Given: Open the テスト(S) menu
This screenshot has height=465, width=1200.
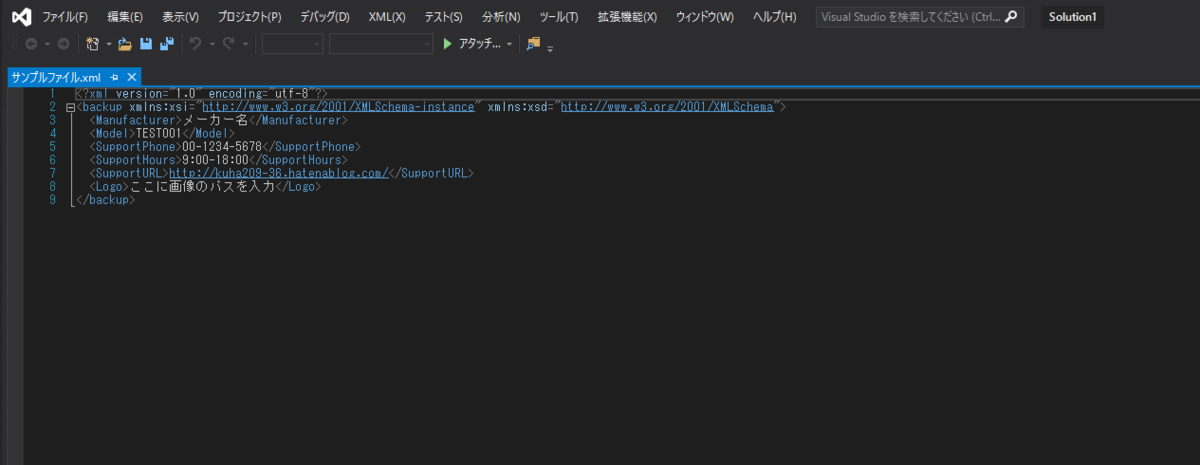Looking at the screenshot, I should [x=443, y=17].
